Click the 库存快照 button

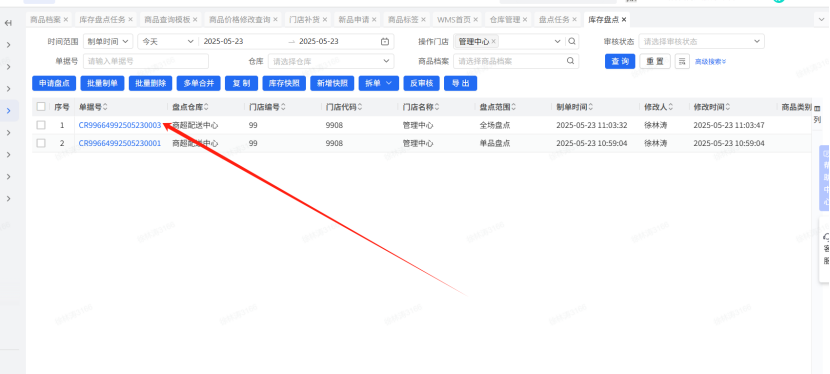284,83
